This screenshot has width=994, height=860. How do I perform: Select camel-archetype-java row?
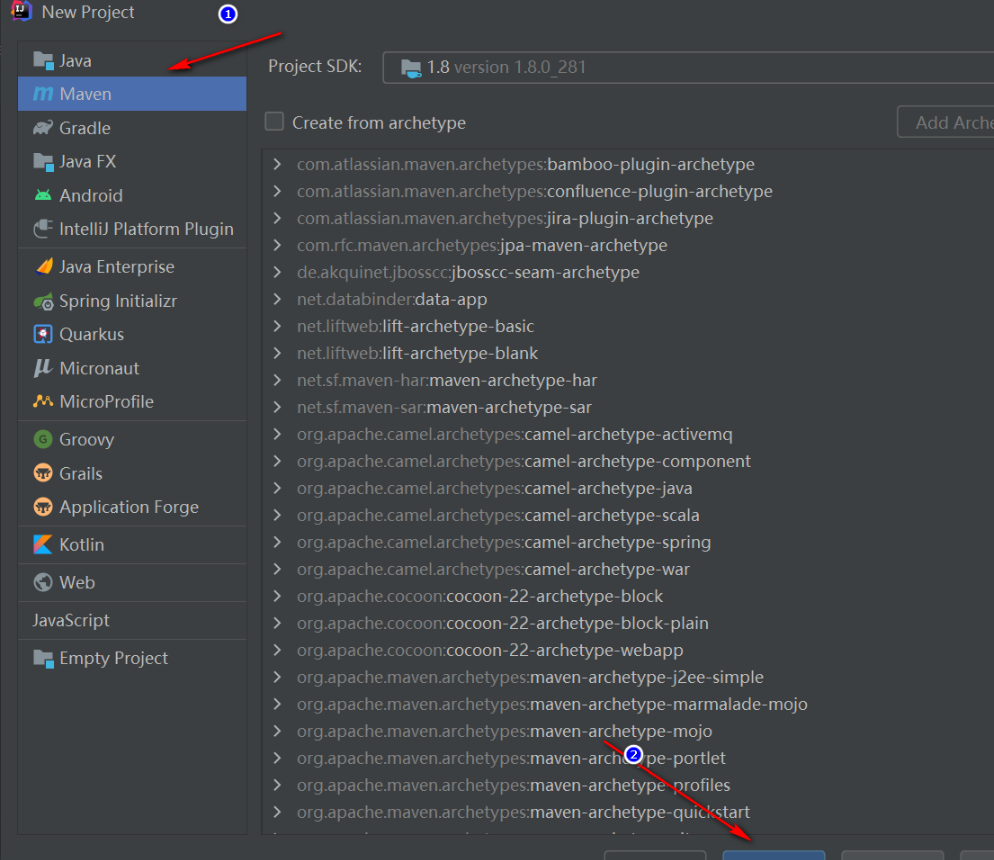628,488
